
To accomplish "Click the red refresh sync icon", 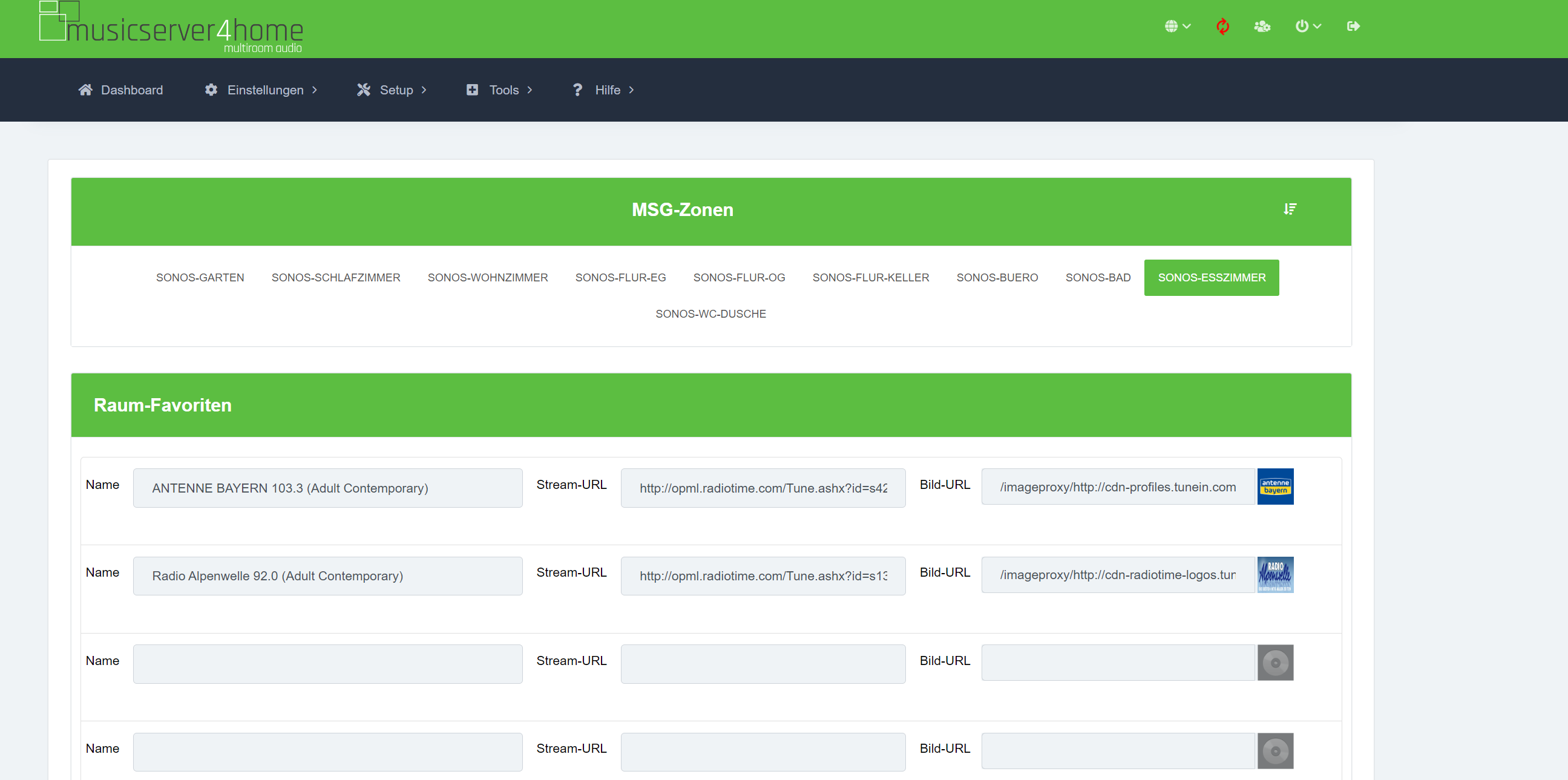I will click(x=1222, y=26).
